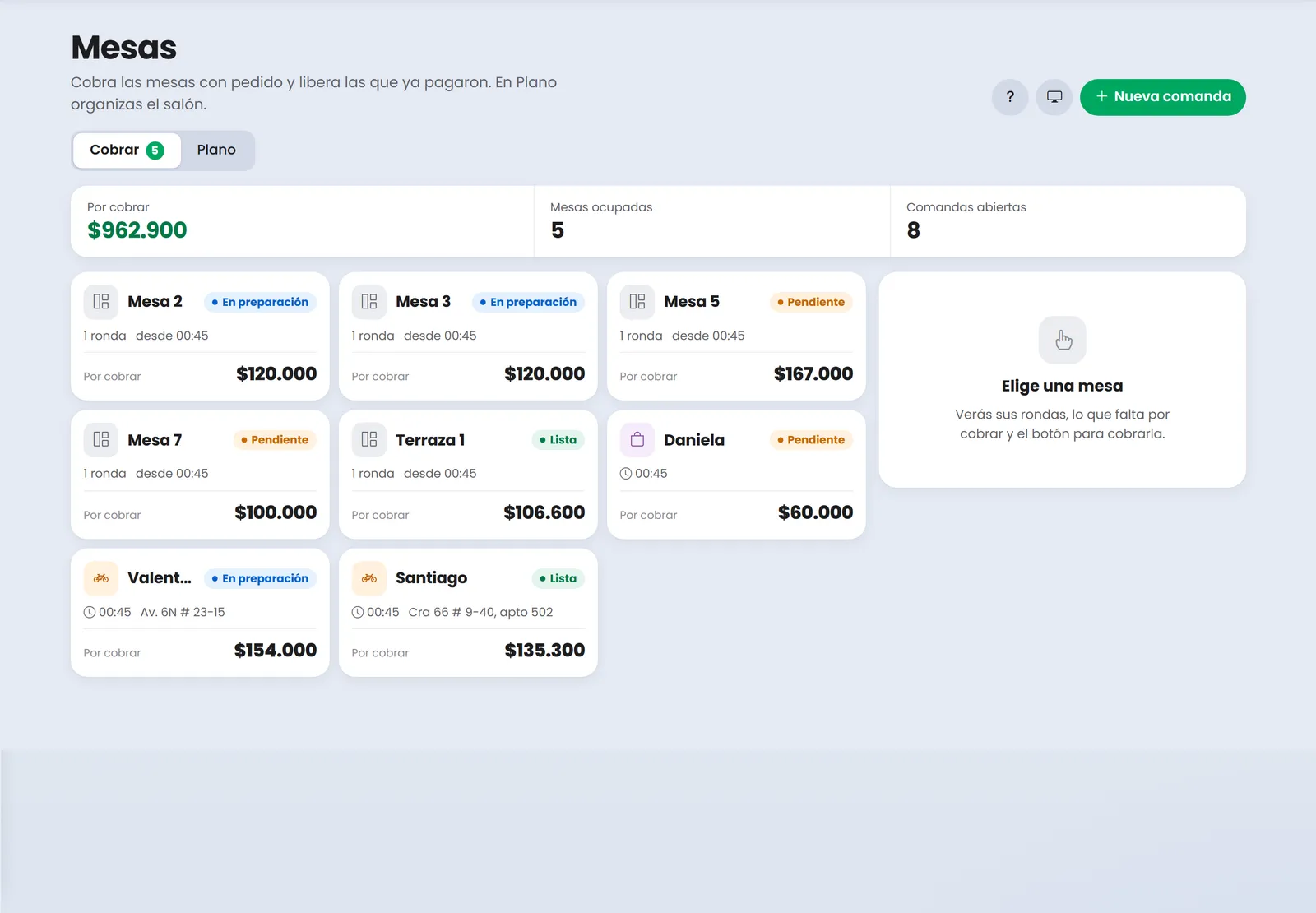Click the Pendiente badge on Mesa 5
Screen dimensions: 1316x913
tap(811, 302)
